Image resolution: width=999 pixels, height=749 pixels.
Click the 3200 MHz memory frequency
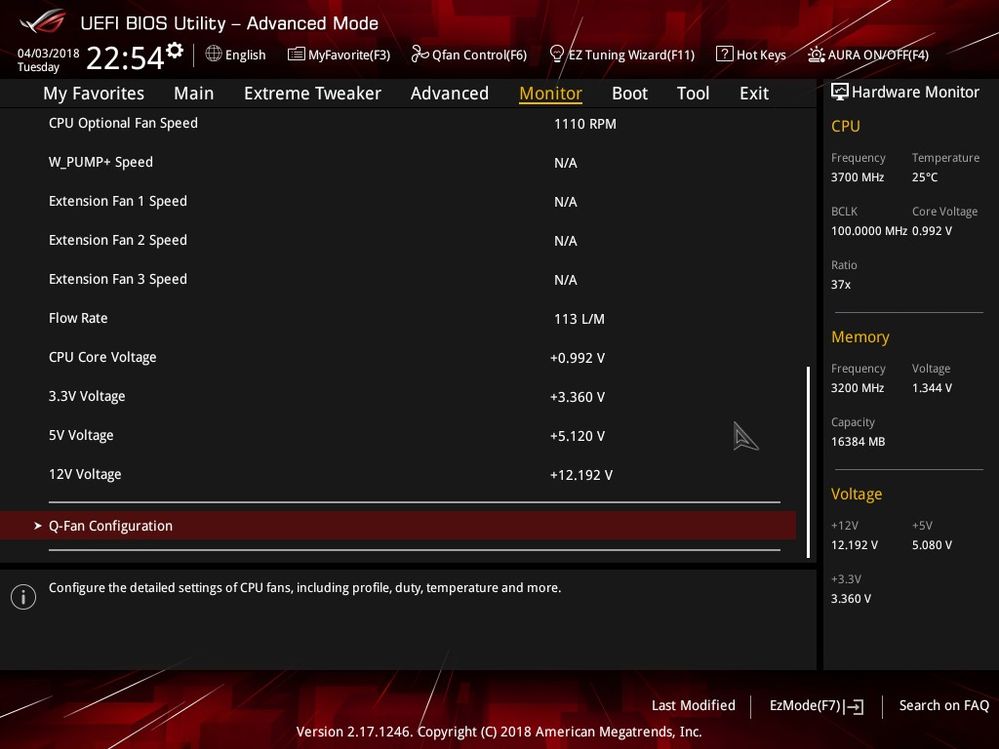857,388
